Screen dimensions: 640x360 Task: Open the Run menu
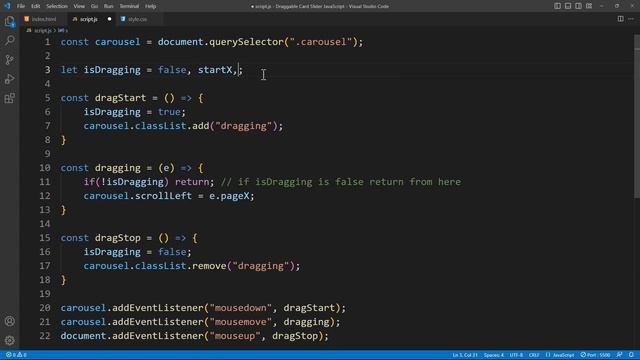point(109,6)
